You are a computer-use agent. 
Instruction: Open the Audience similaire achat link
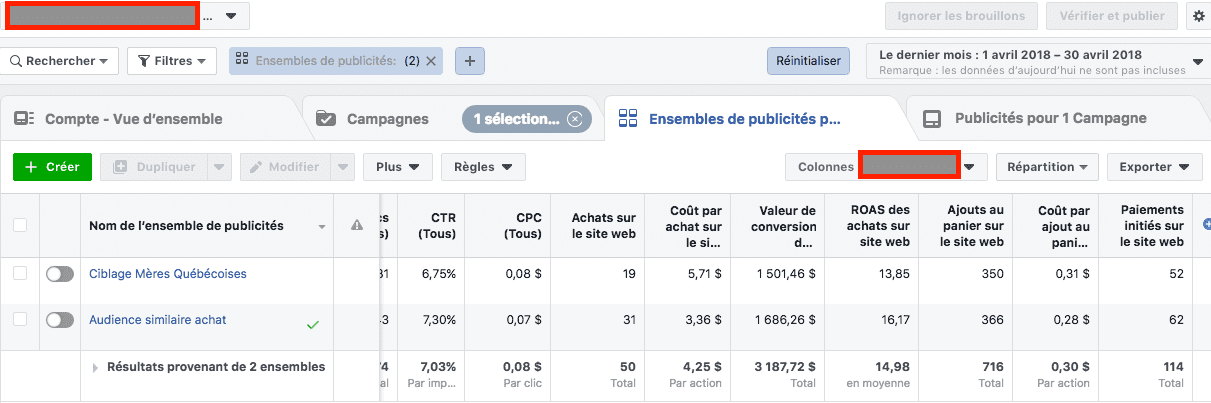pos(158,320)
